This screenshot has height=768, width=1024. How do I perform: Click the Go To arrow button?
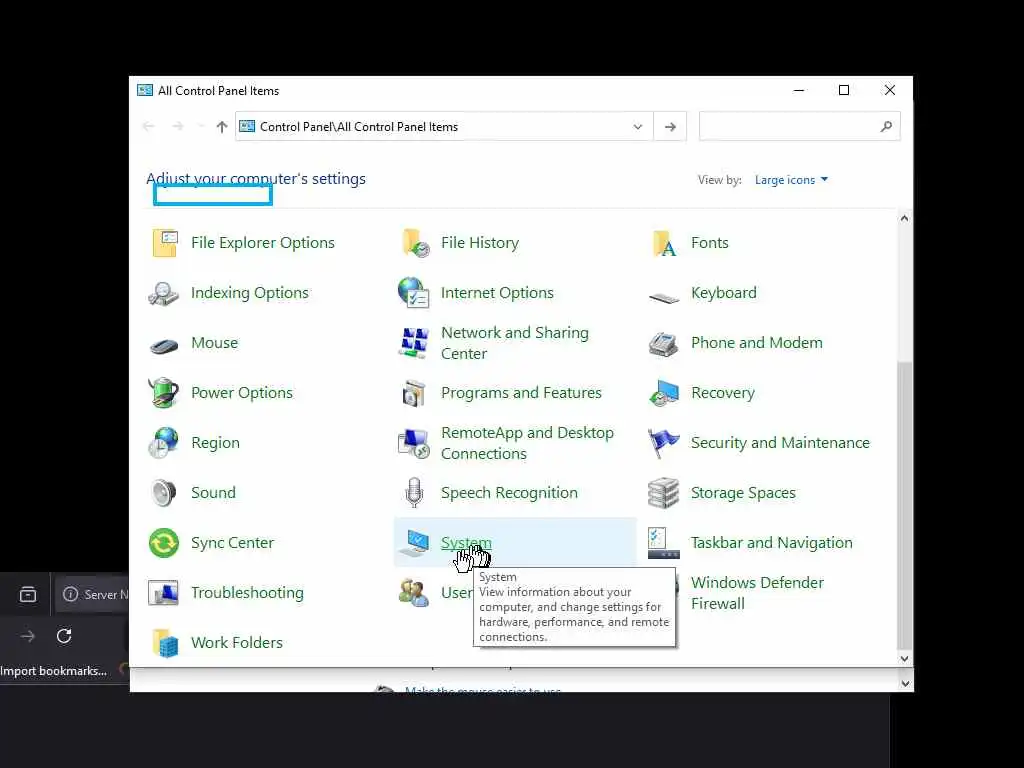[670, 127]
